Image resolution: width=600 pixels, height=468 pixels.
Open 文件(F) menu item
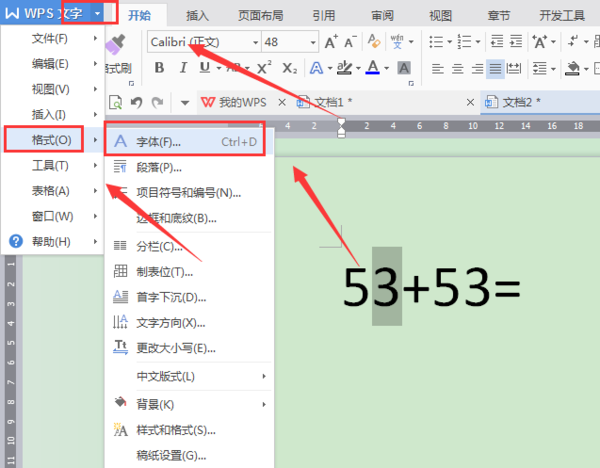pos(53,38)
